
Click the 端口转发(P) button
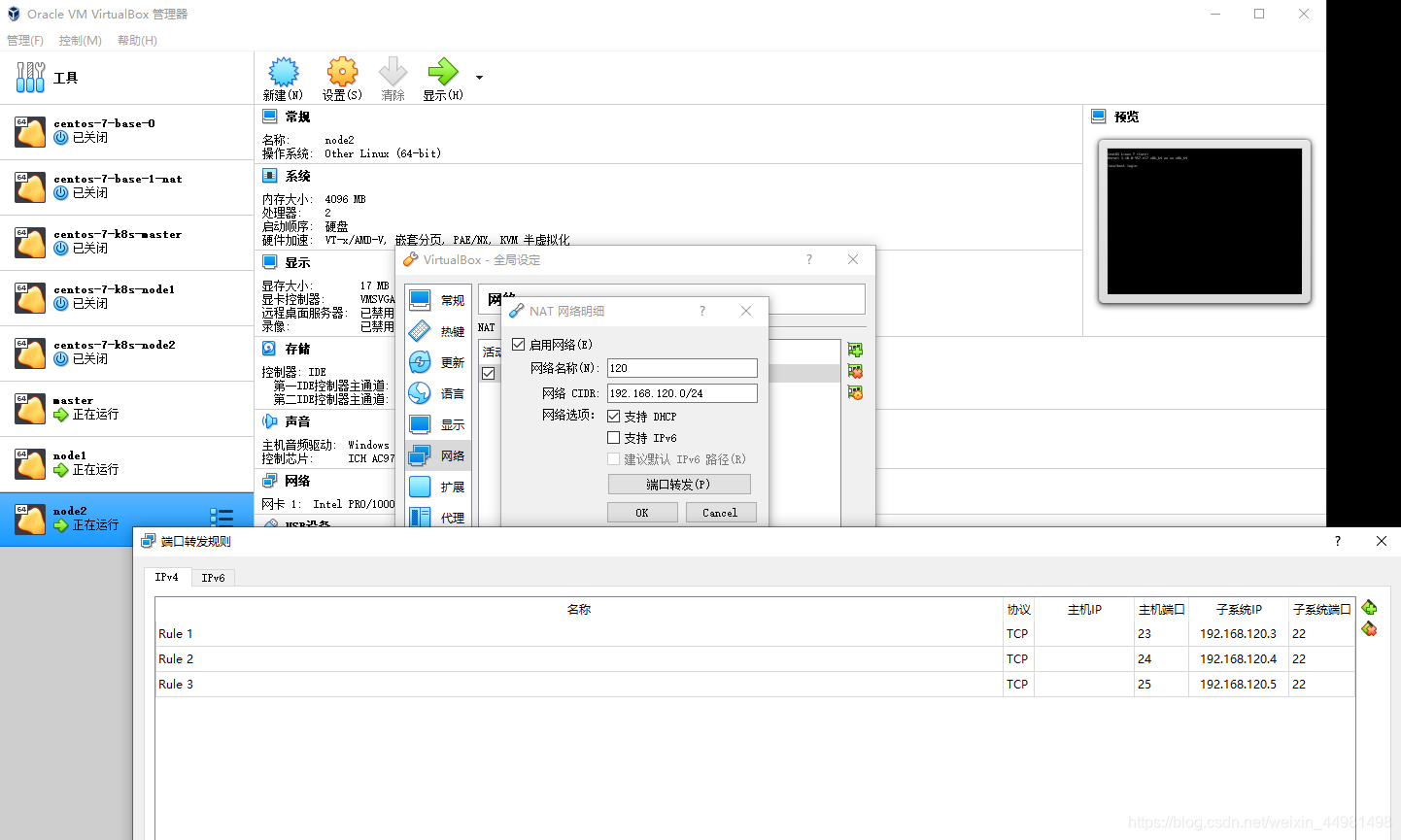(679, 484)
